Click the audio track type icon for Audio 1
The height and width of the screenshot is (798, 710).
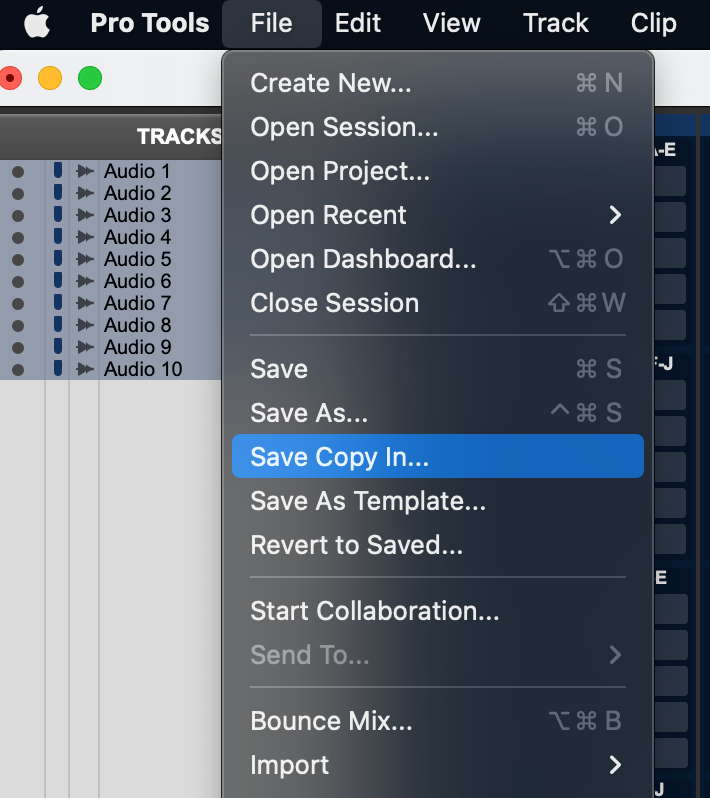tap(85, 172)
